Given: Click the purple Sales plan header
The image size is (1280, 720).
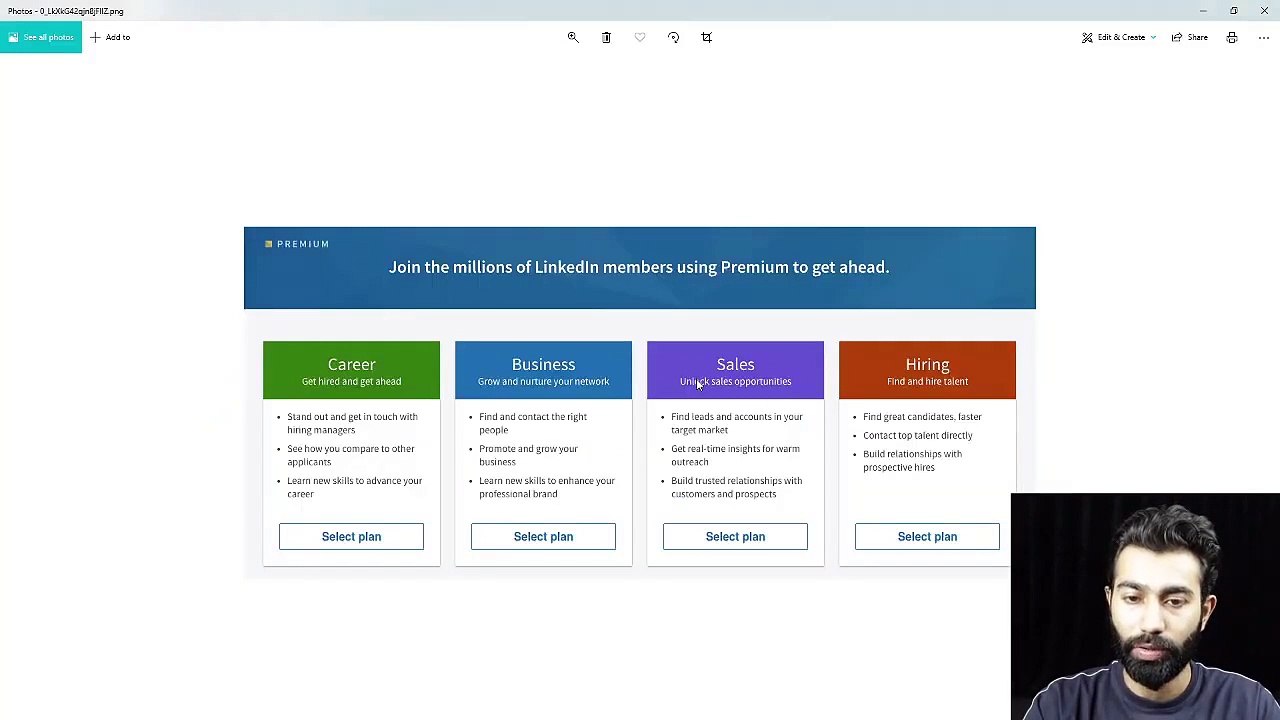Looking at the screenshot, I should click(x=735, y=370).
